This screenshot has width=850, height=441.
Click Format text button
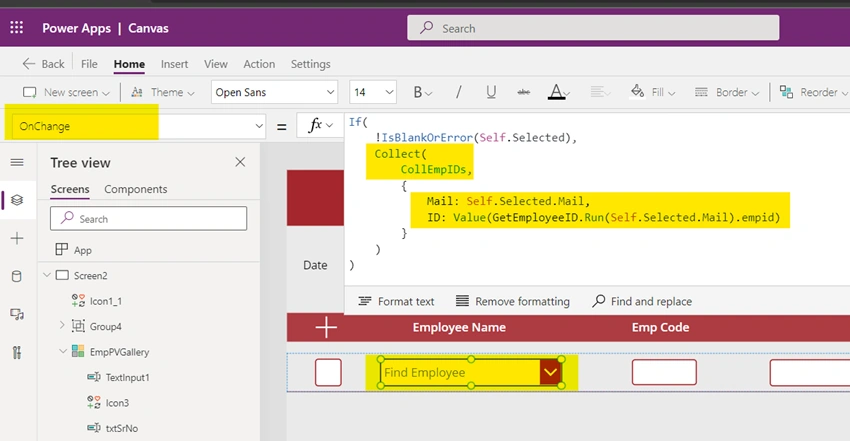click(396, 301)
